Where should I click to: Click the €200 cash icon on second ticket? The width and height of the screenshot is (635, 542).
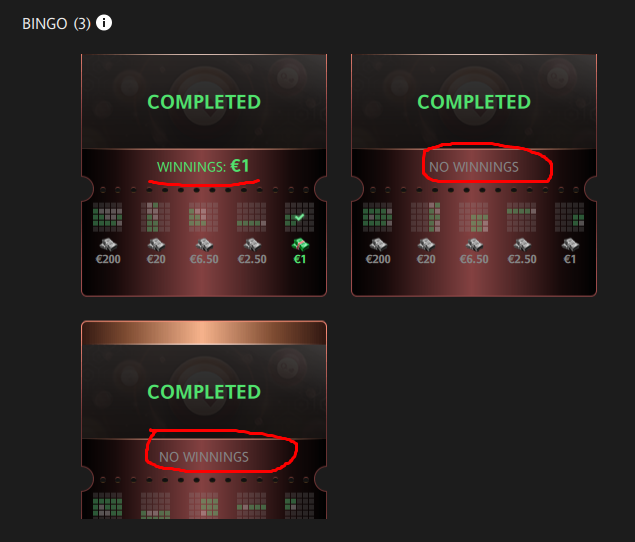(378, 244)
